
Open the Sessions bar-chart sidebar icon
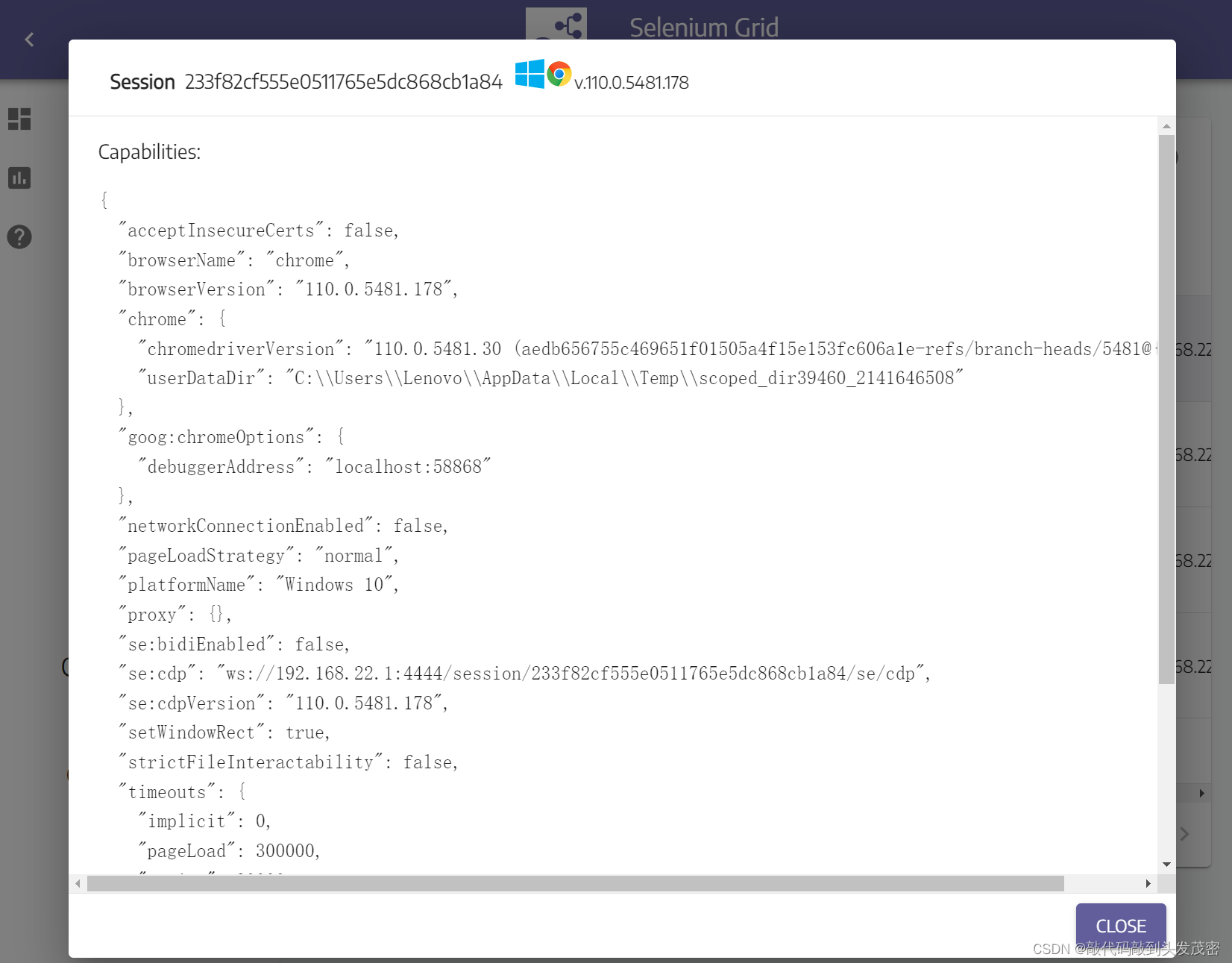[x=19, y=178]
